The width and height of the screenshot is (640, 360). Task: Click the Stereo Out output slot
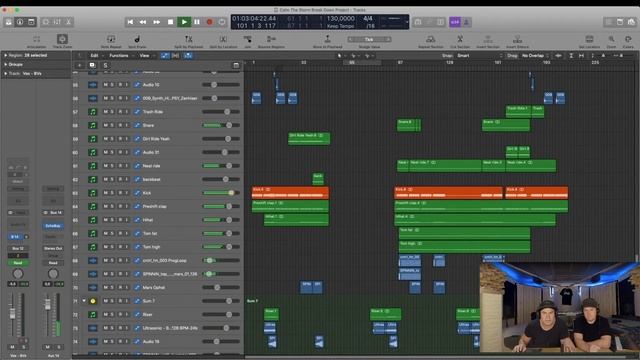tap(53, 248)
